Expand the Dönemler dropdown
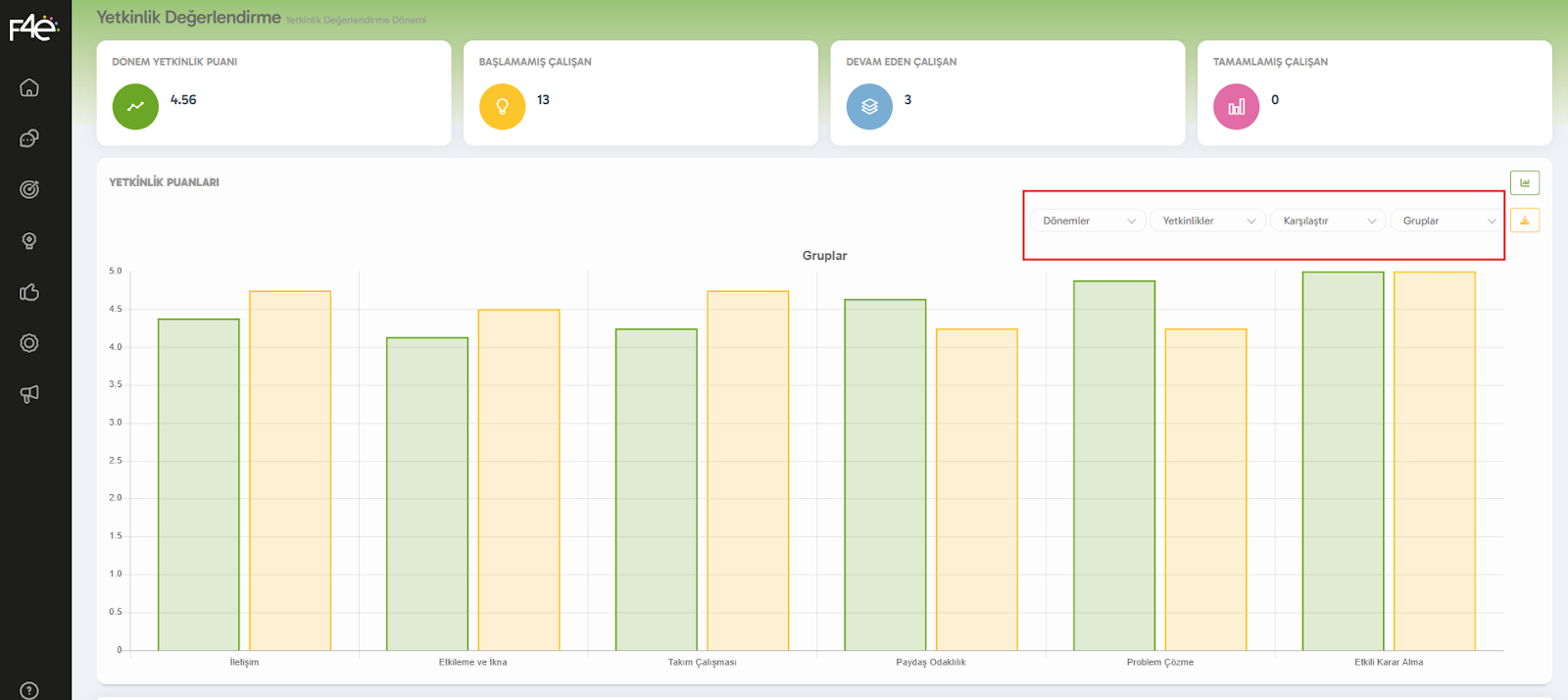Viewport: 1568px width, 700px height. point(1088,221)
